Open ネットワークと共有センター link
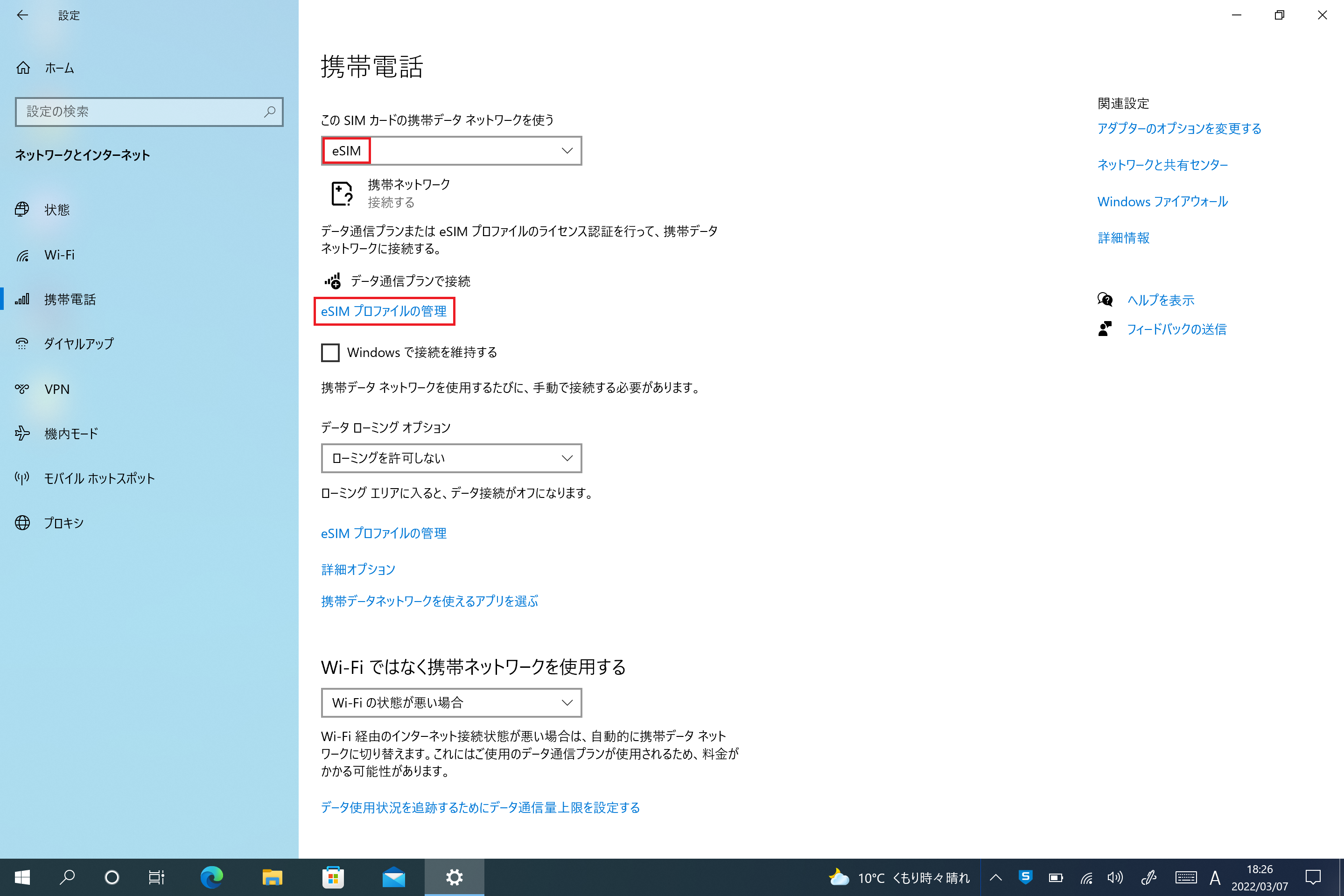The height and width of the screenshot is (896, 1344). tap(1162, 165)
